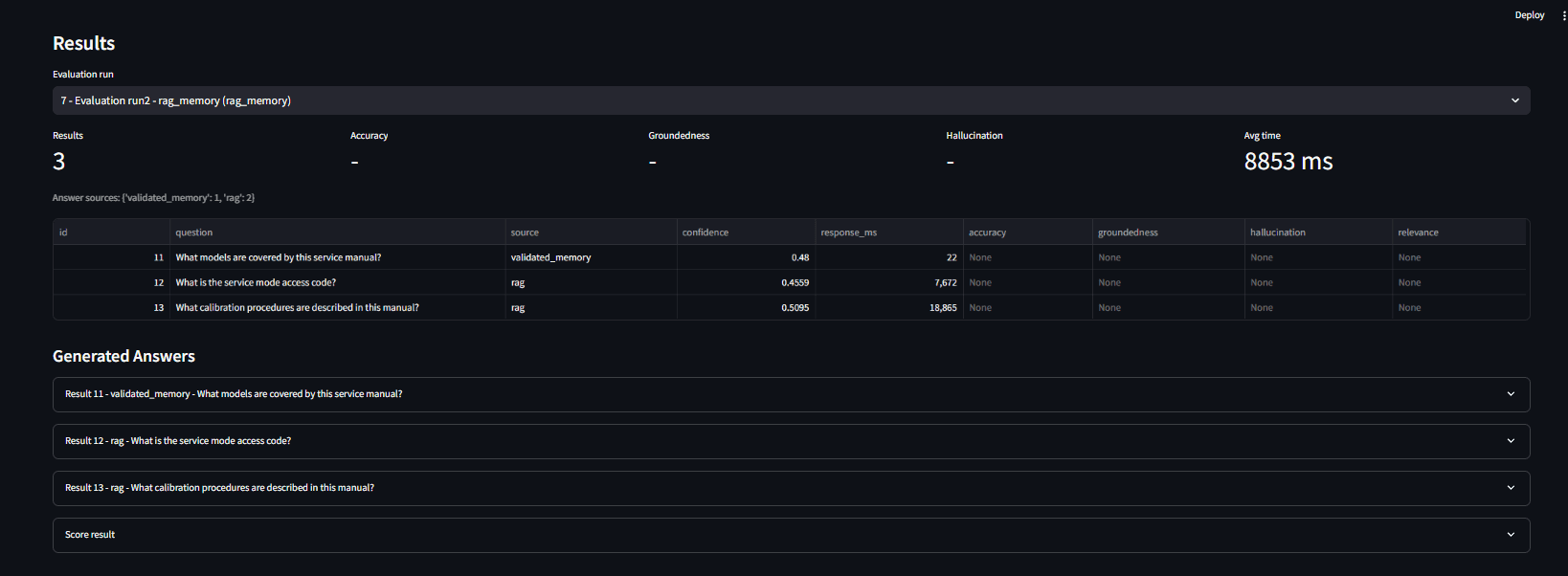Click the hallucination None cell in row 13
Screen dimensions: 1568x576
point(1318,307)
